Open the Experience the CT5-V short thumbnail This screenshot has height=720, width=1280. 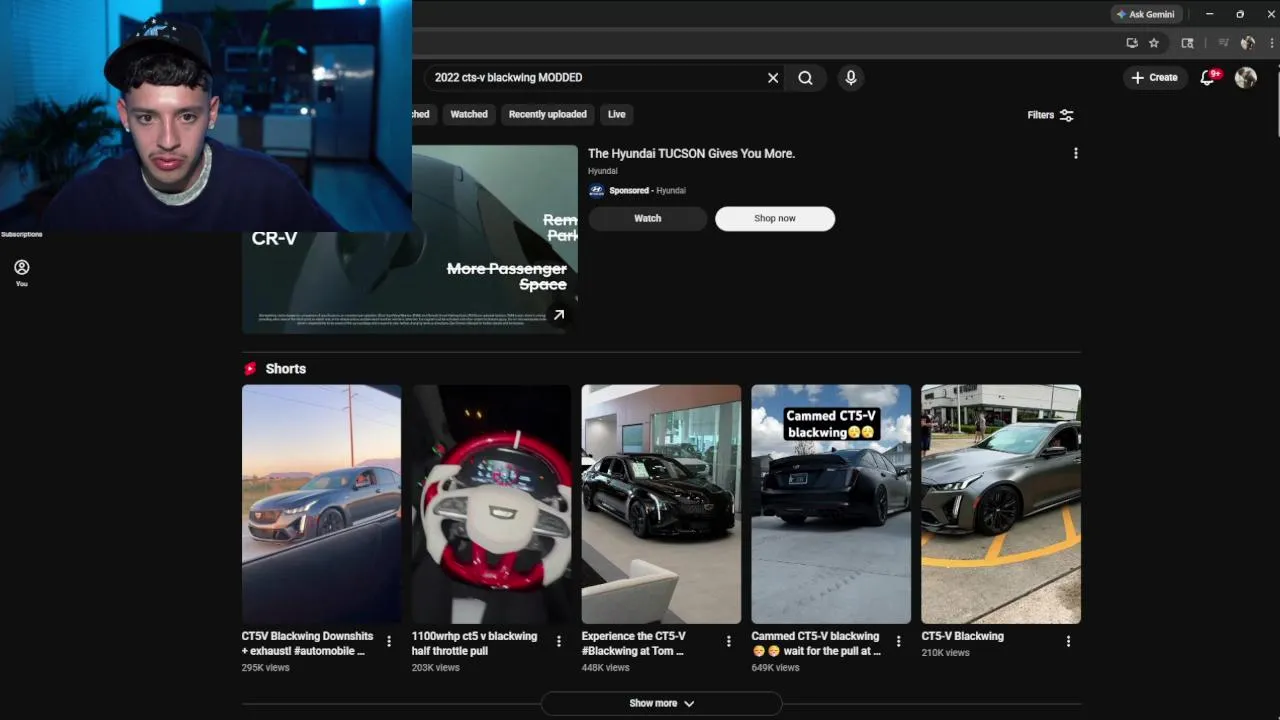[661, 504]
